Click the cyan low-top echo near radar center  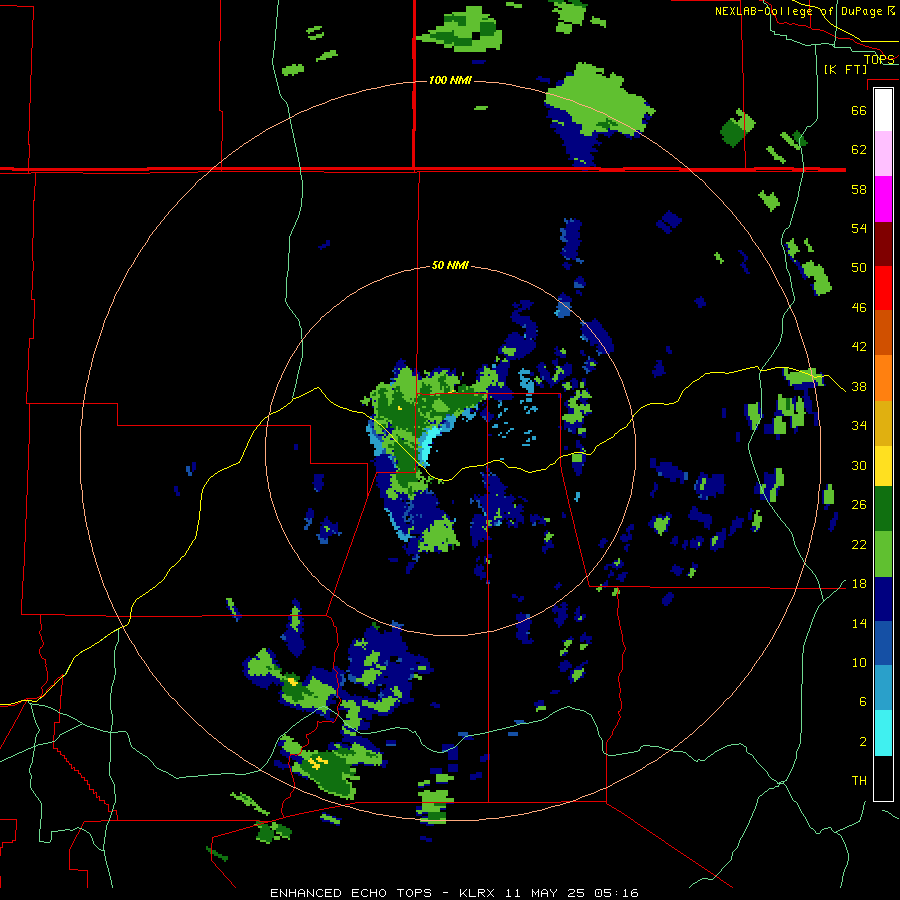429,445
